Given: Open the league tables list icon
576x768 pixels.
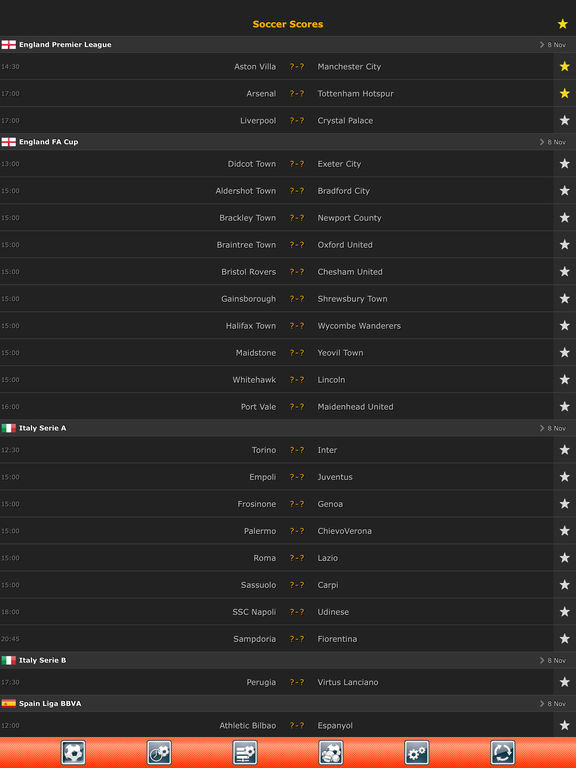Looking at the screenshot, I should (x=245, y=752).
